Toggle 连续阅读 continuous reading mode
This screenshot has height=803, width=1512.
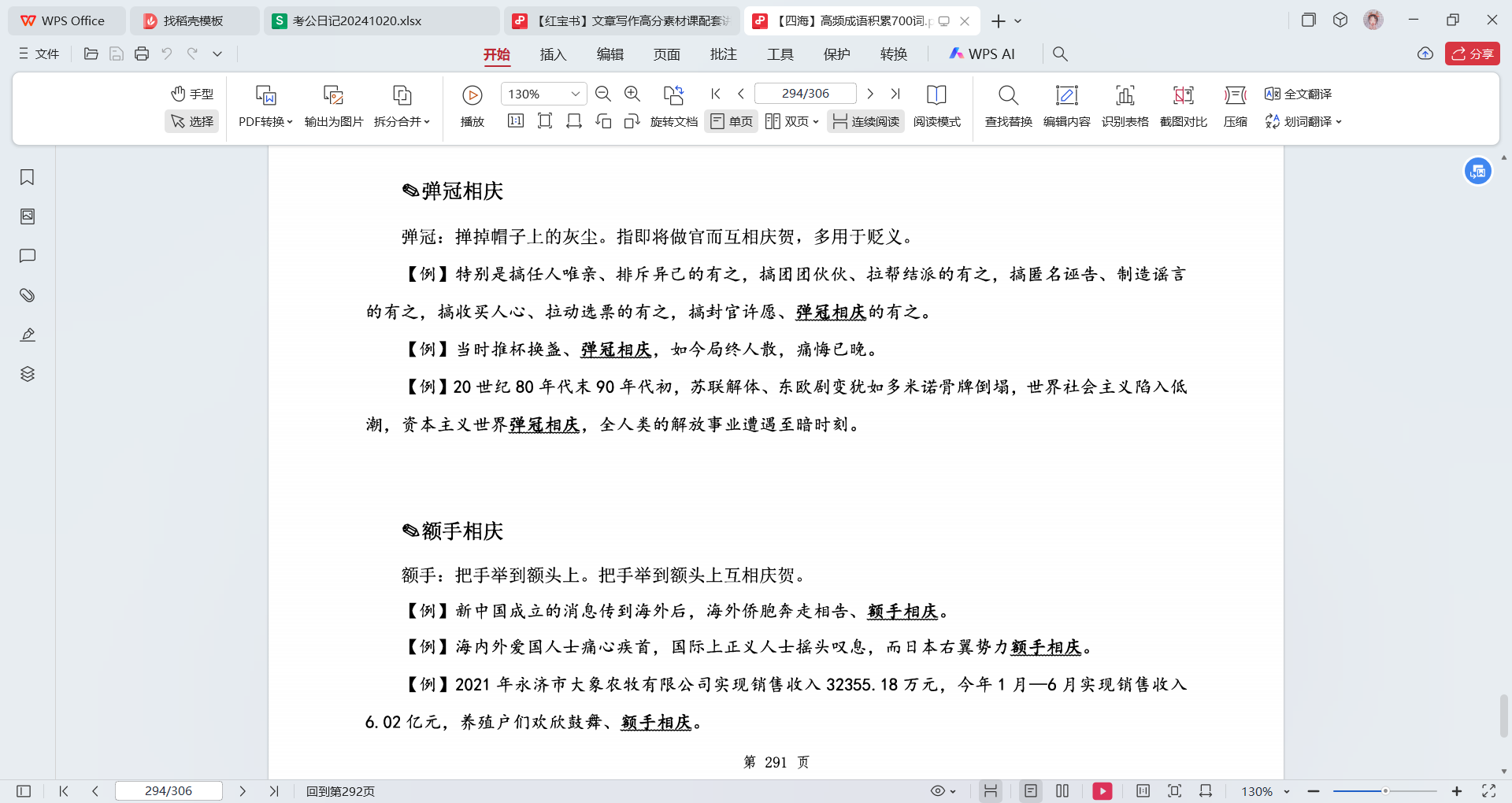(x=865, y=121)
